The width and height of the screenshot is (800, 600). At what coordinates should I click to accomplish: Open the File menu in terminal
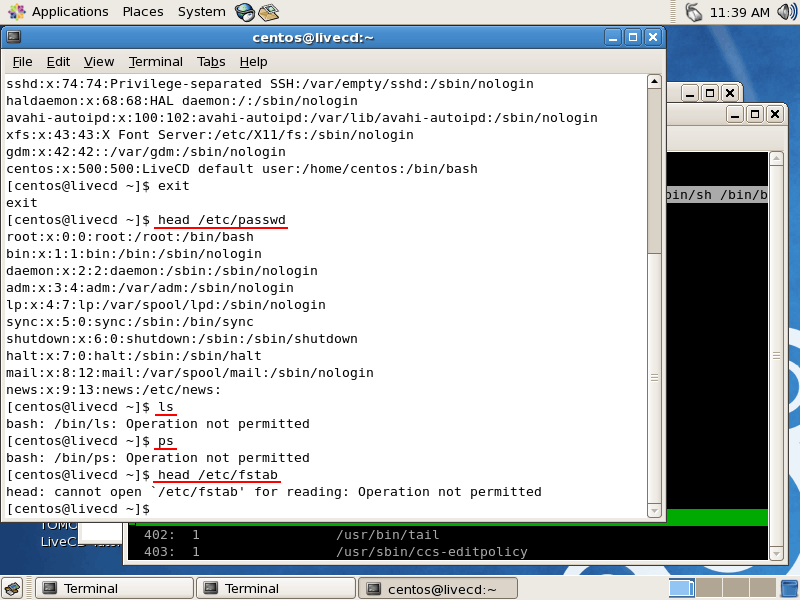(x=22, y=62)
